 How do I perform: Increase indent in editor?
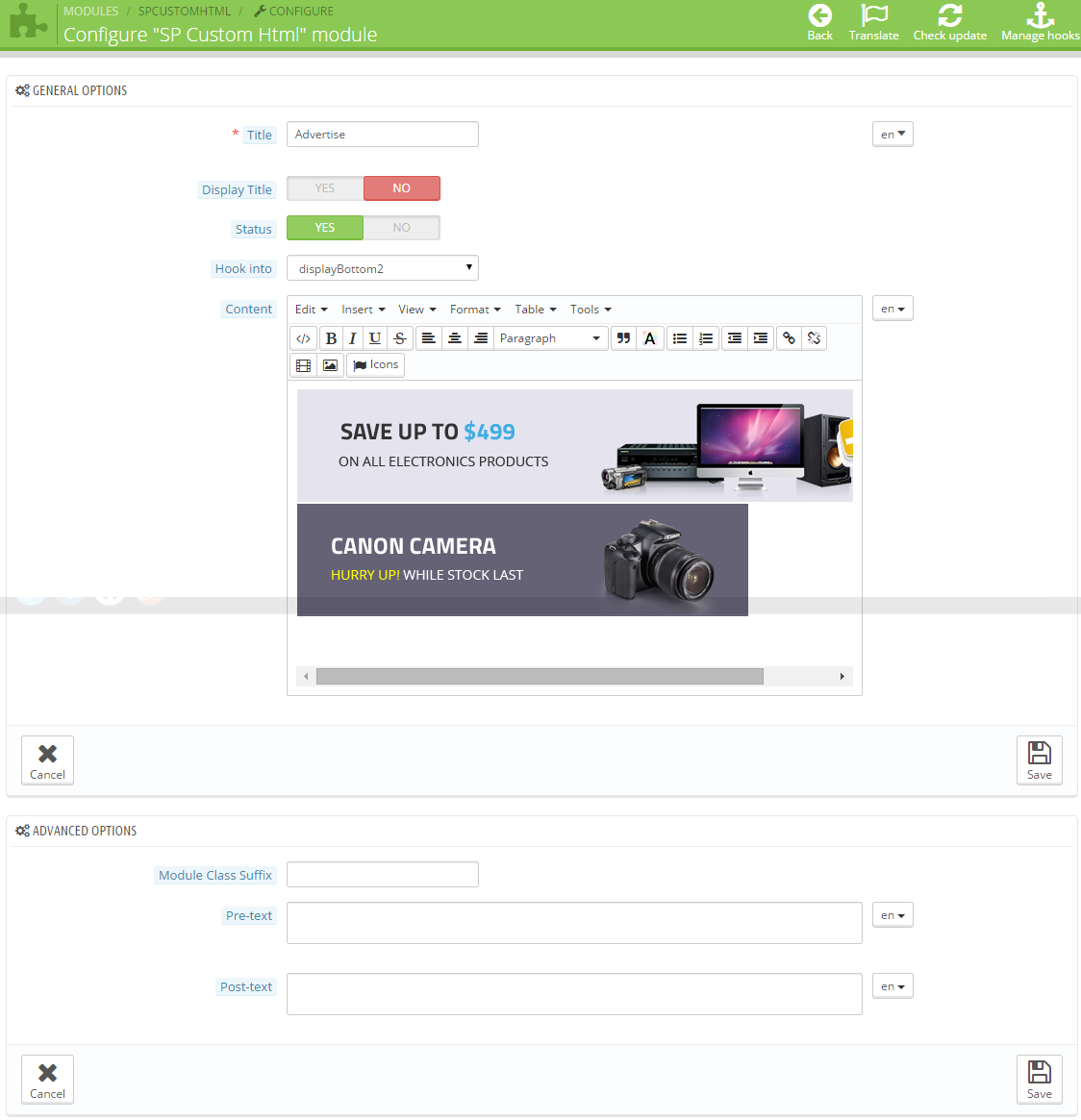761,338
